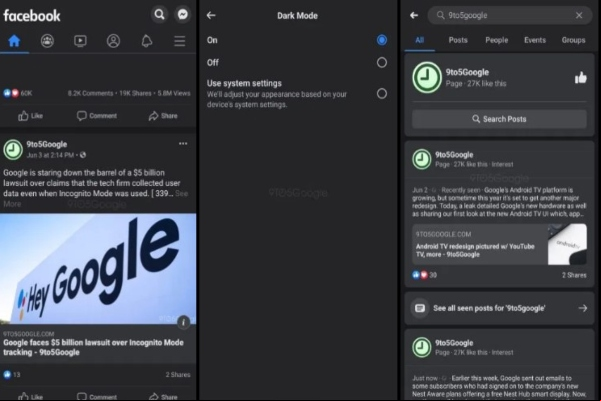Open 9to5Google page avatar in top result
This screenshot has width=601, height=401.
pyautogui.click(x=427, y=77)
